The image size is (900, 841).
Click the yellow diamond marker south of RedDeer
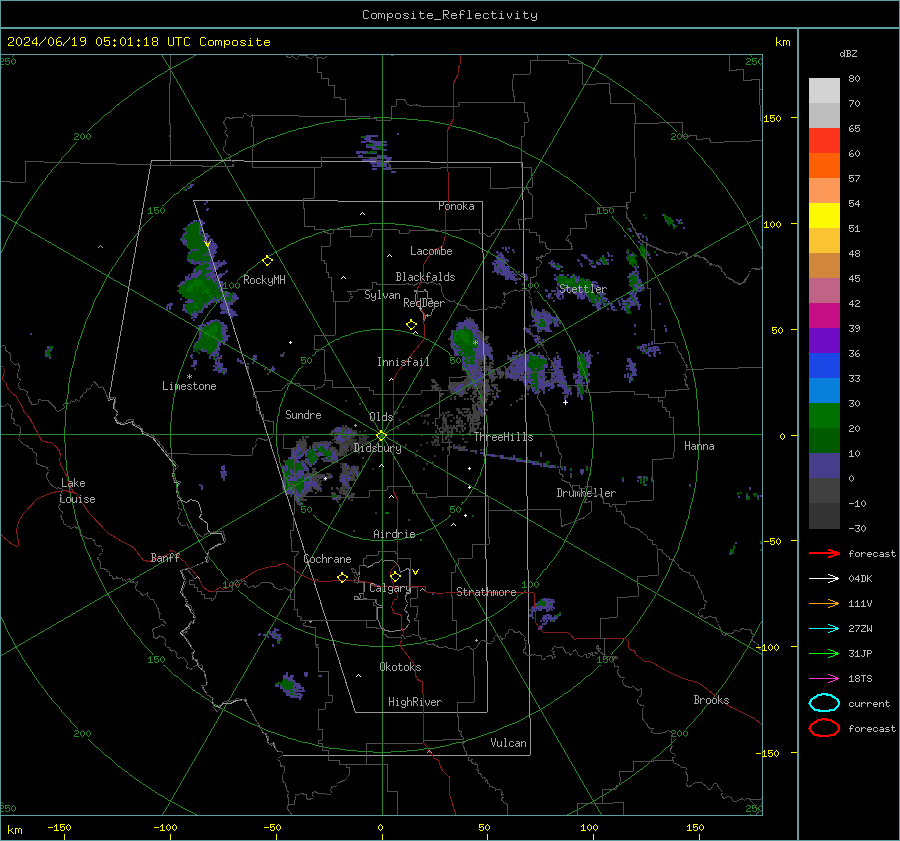click(412, 325)
